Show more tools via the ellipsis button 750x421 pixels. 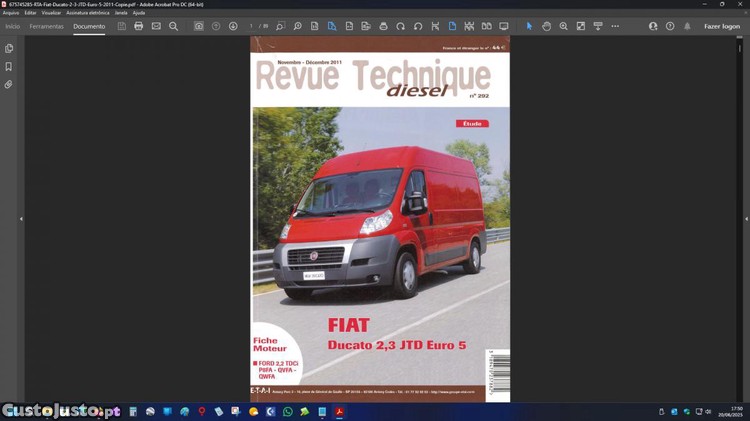[615, 26]
